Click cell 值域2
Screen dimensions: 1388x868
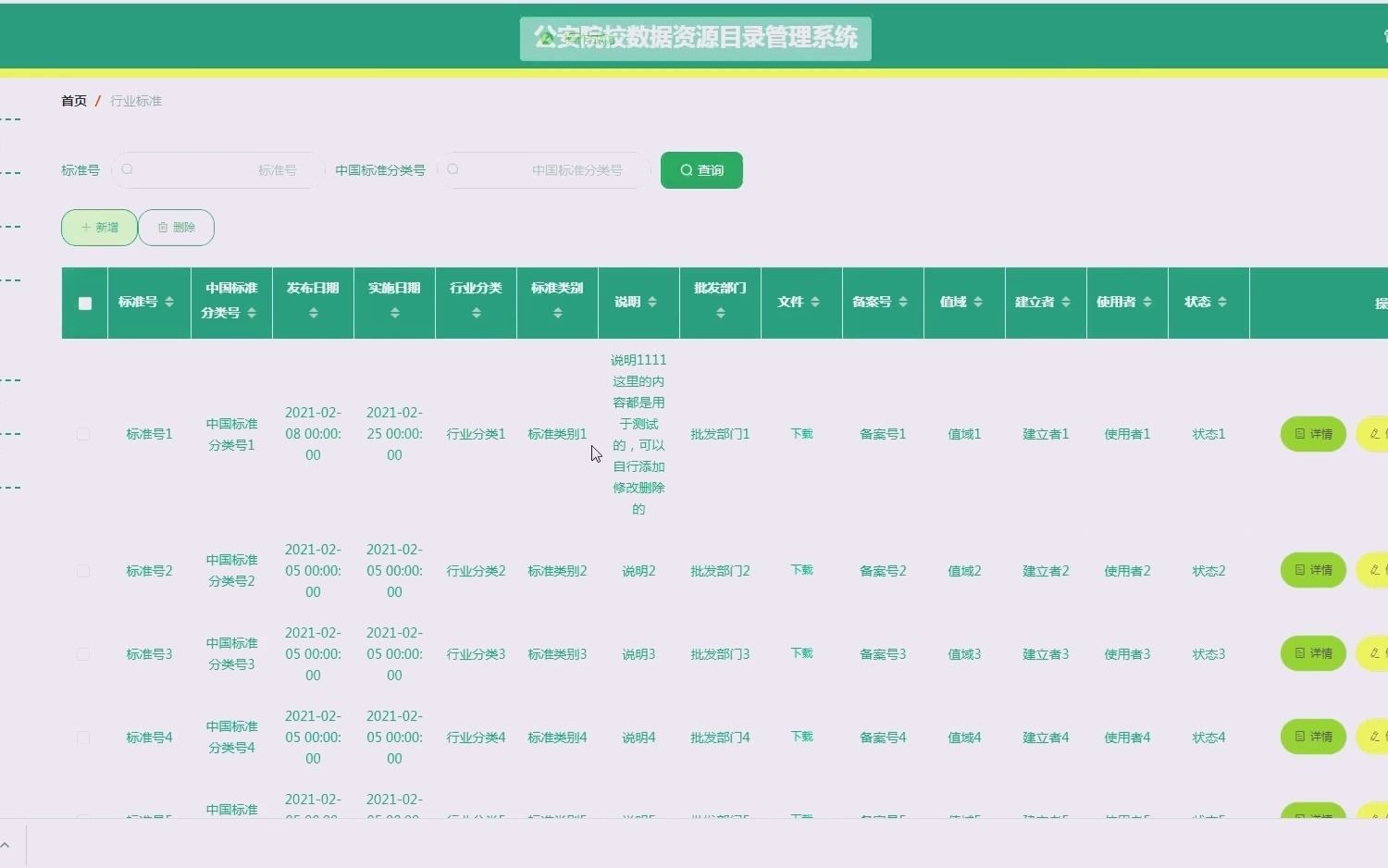pyautogui.click(x=964, y=571)
